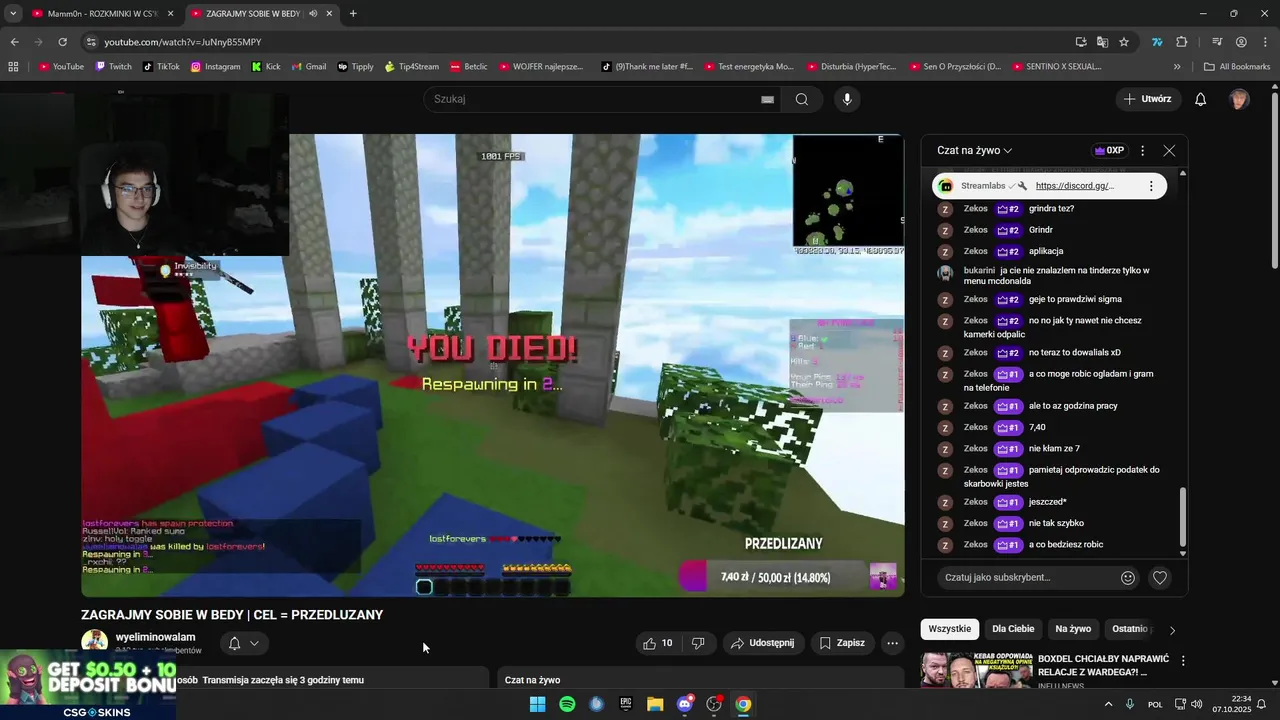Go back to the previous page

point(14,42)
